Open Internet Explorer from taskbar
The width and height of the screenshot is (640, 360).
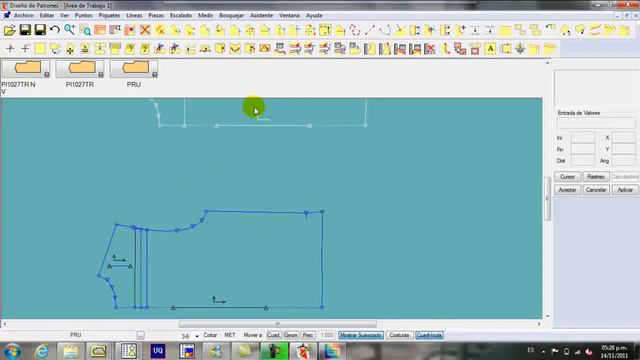(x=42, y=351)
